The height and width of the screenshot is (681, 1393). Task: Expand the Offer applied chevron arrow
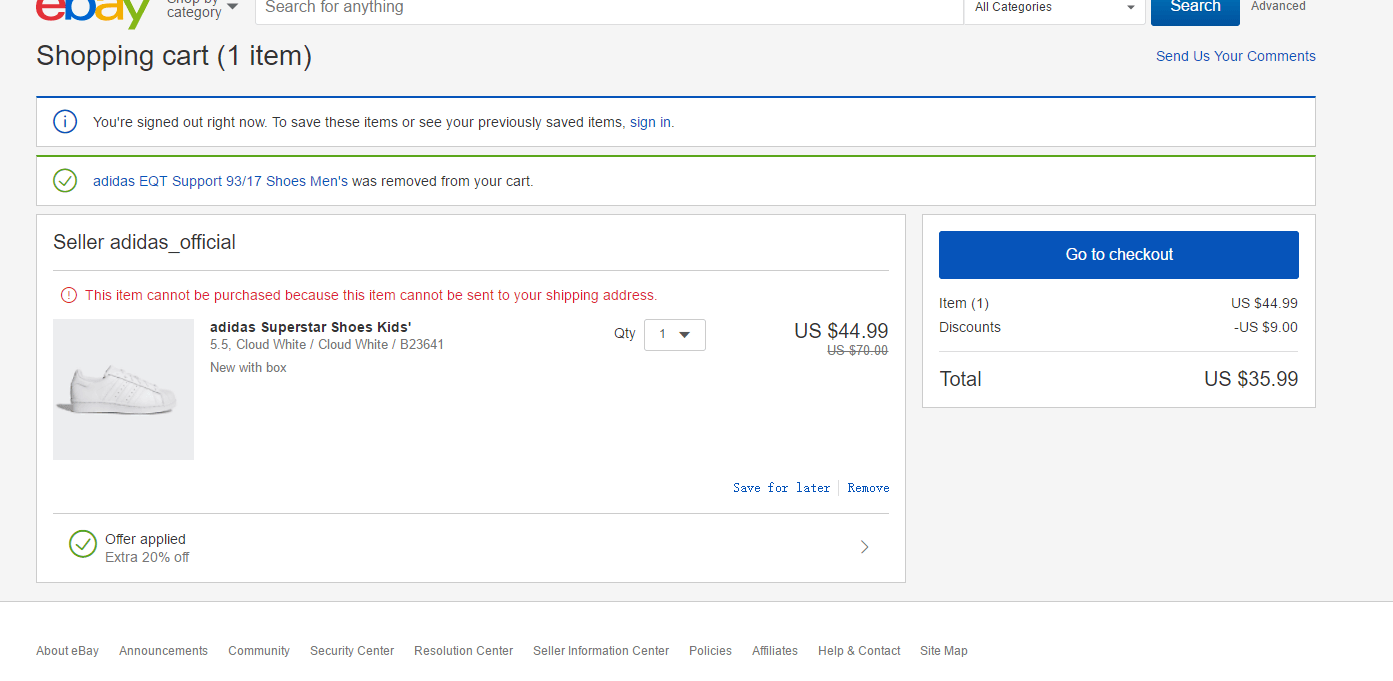(x=865, y=547)
